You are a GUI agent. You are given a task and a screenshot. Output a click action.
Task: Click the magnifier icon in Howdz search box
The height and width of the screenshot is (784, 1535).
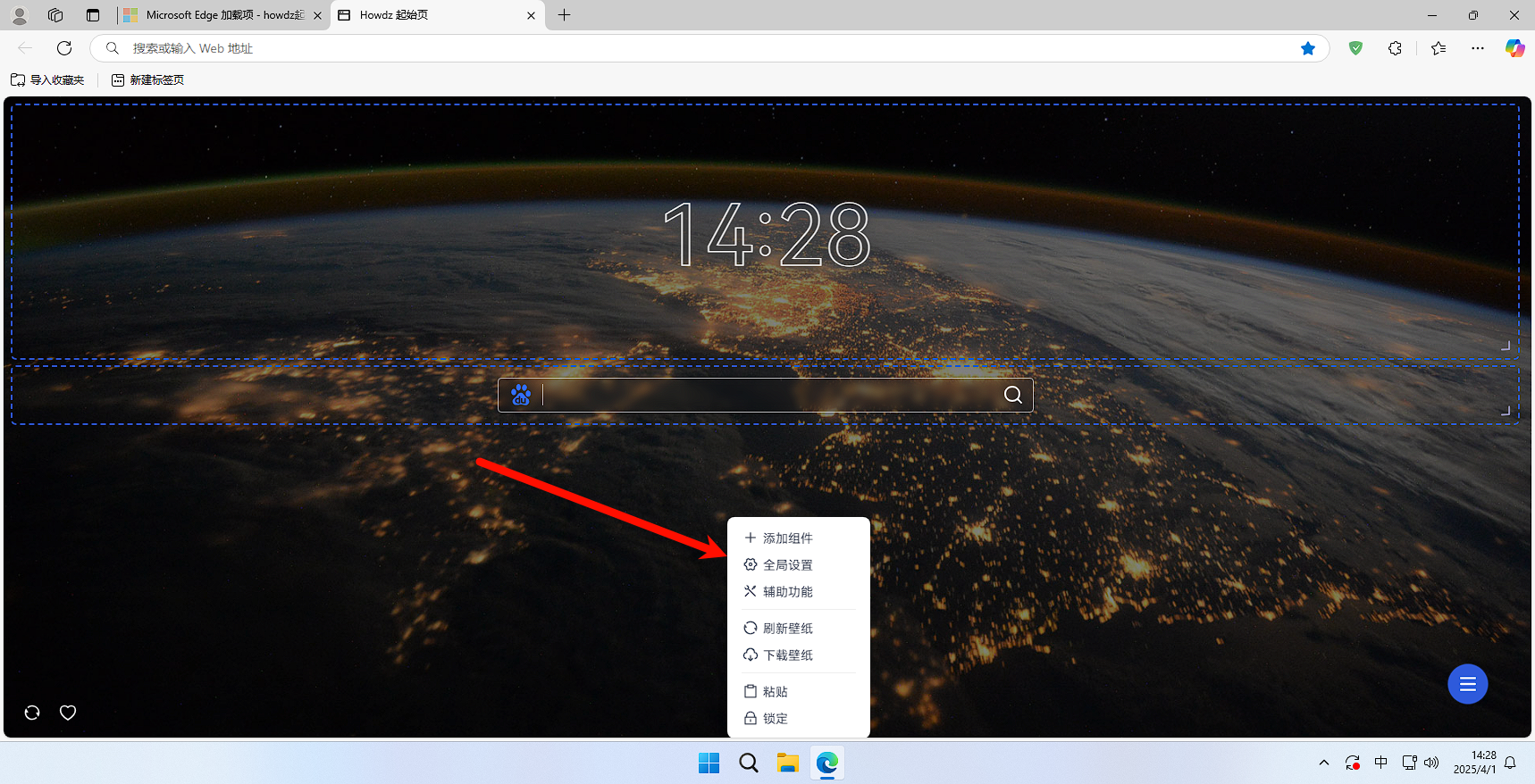1012,395
